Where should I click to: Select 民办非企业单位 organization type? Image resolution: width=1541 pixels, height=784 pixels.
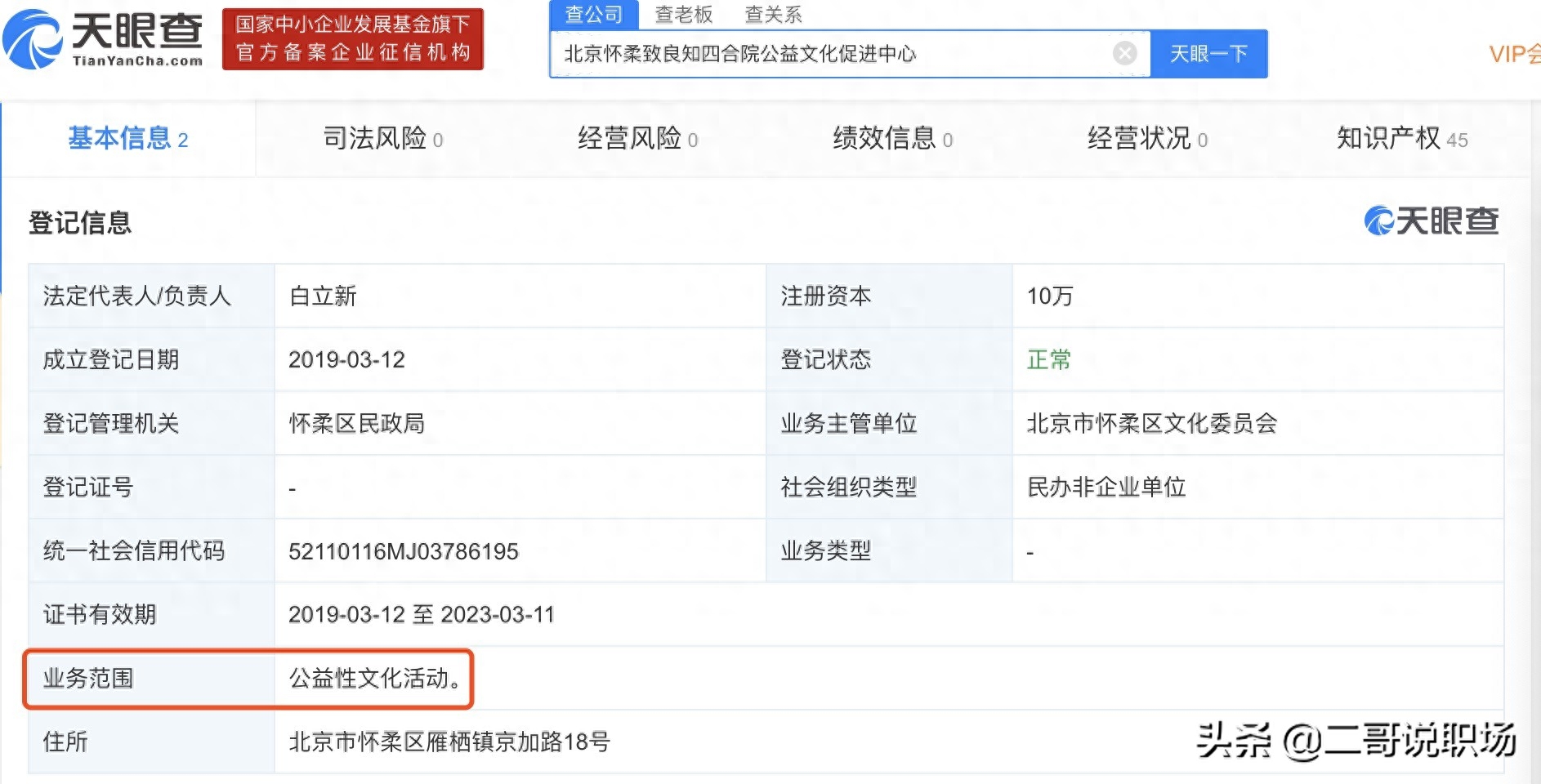[1106, 487]
